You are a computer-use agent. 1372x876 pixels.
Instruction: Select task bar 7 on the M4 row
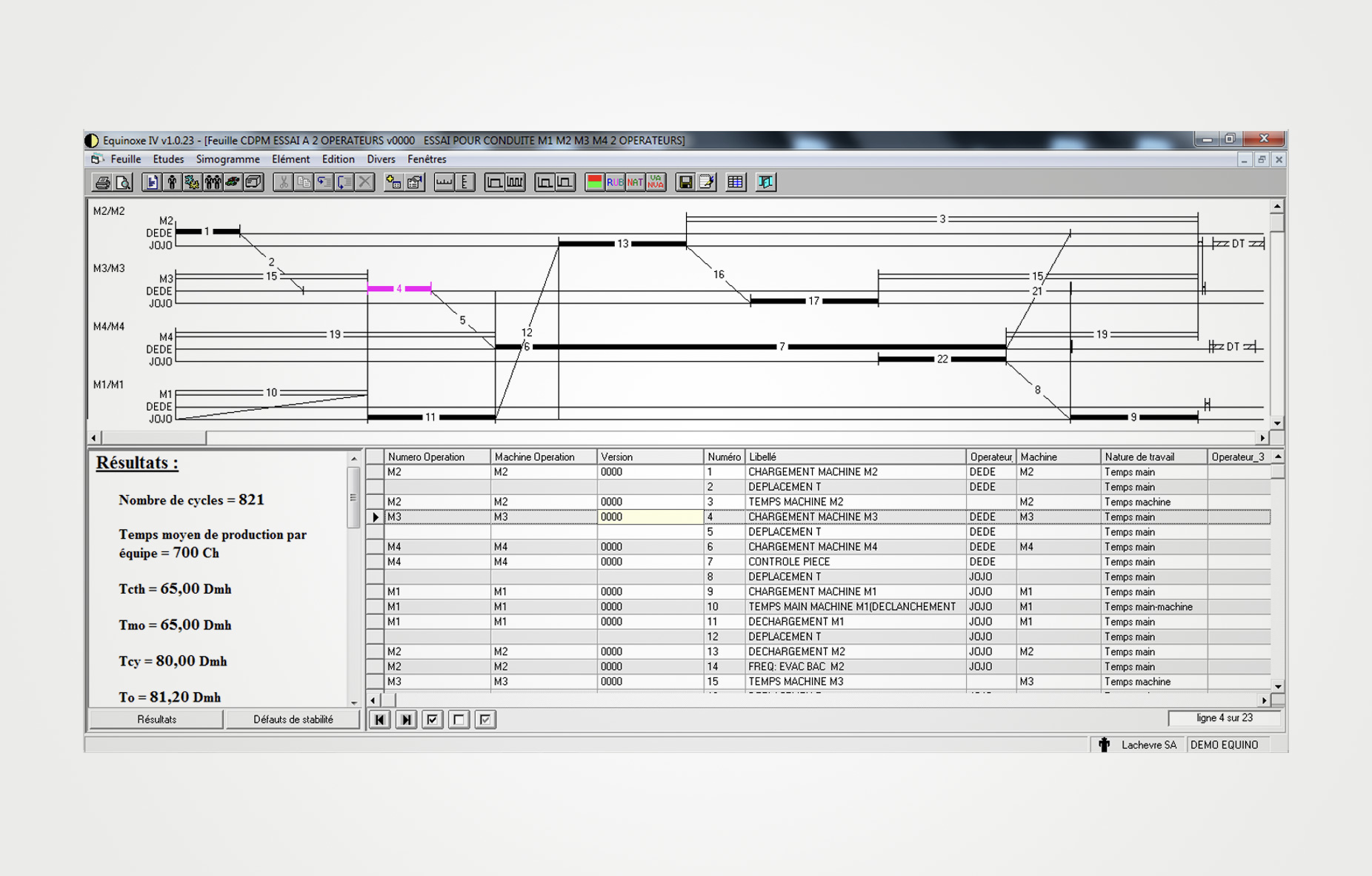pyautogui.click(x=782, y=347)
